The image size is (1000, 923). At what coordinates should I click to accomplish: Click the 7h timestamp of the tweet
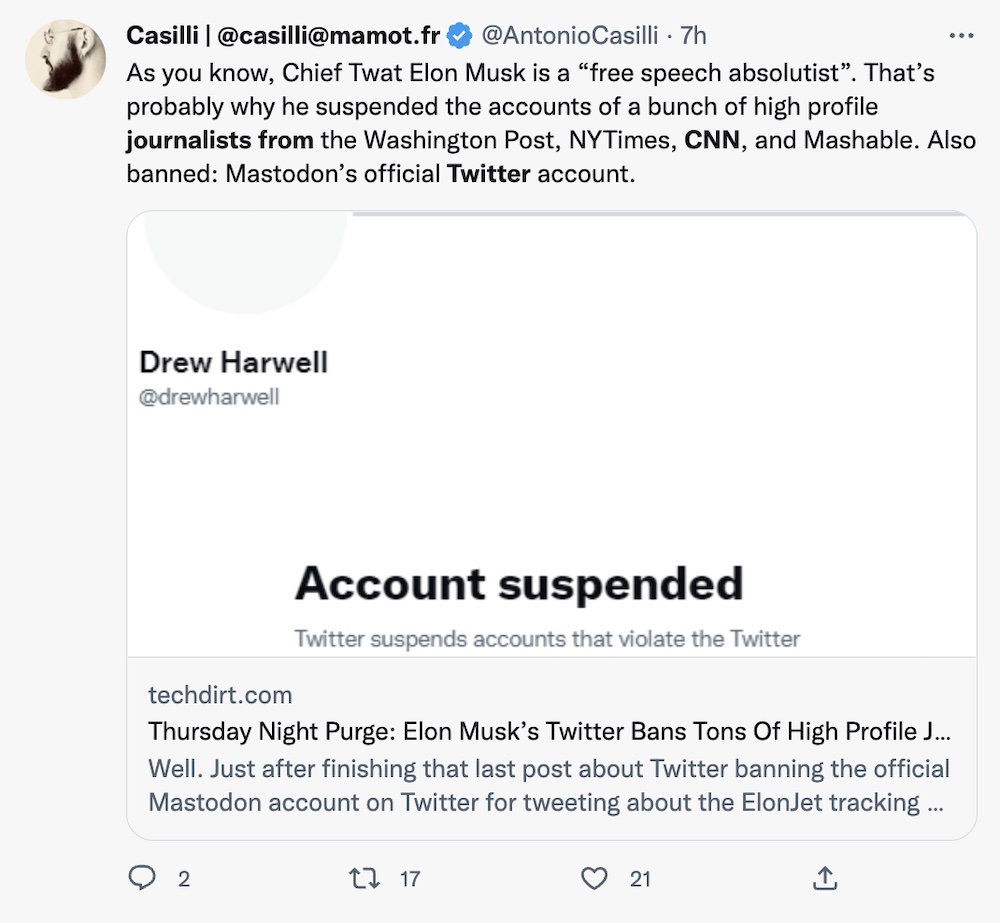[693, 36]
